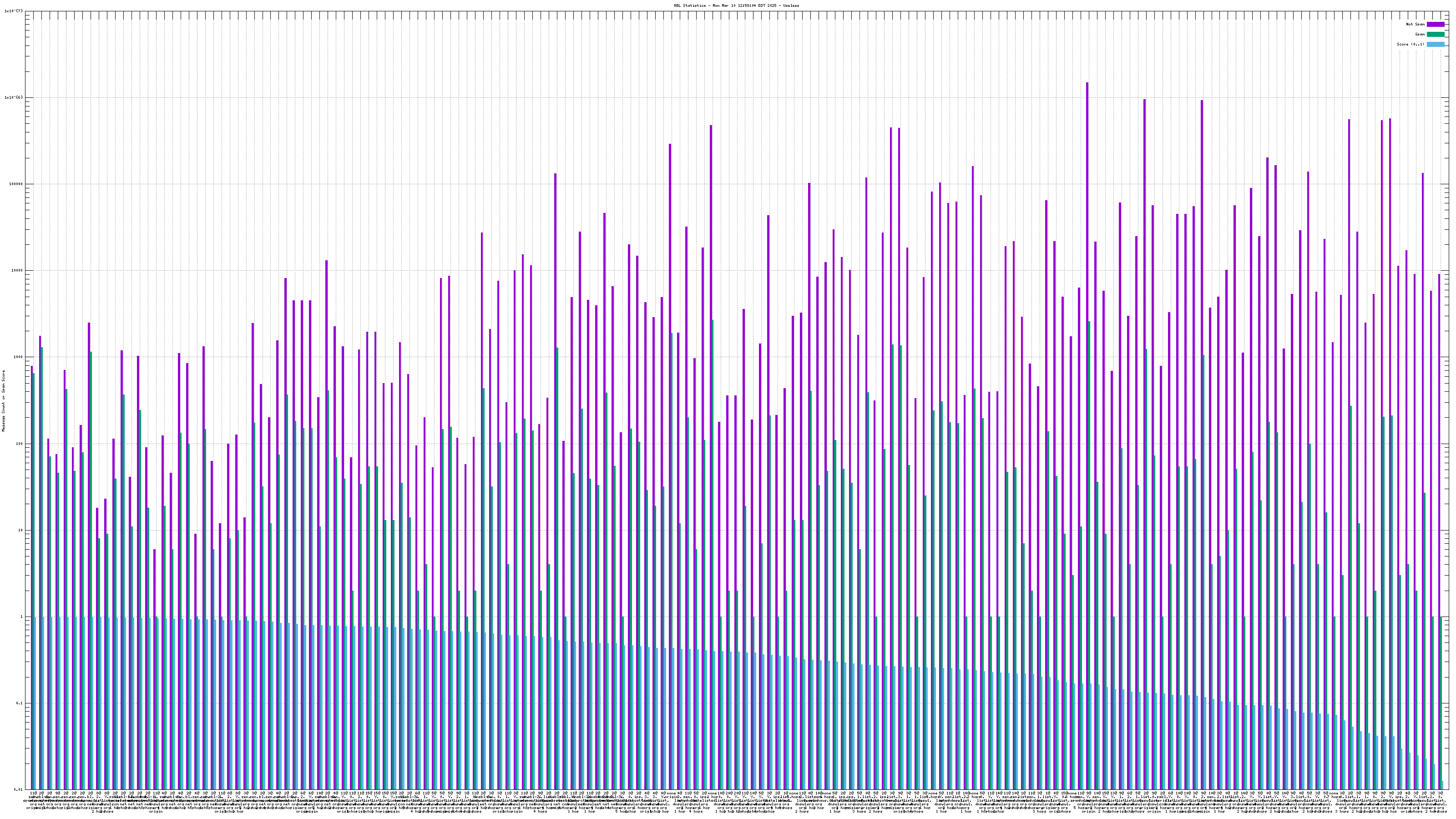The width and height of the screenshot is (1456, 819).
Task: Click the 'Message Count or Spam Score' axis title
Action: click(x=3, y=401)
